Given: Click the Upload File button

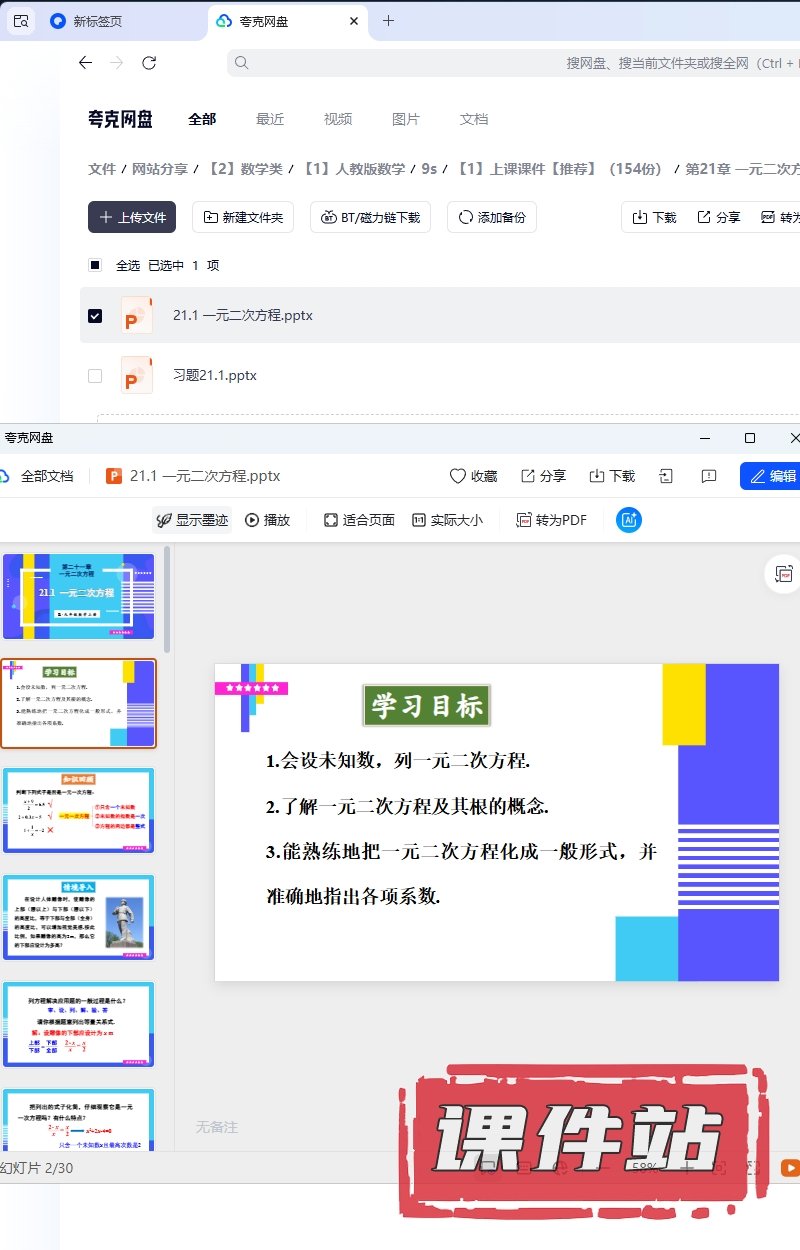Looking at the screenshot, I should point(132,217).
